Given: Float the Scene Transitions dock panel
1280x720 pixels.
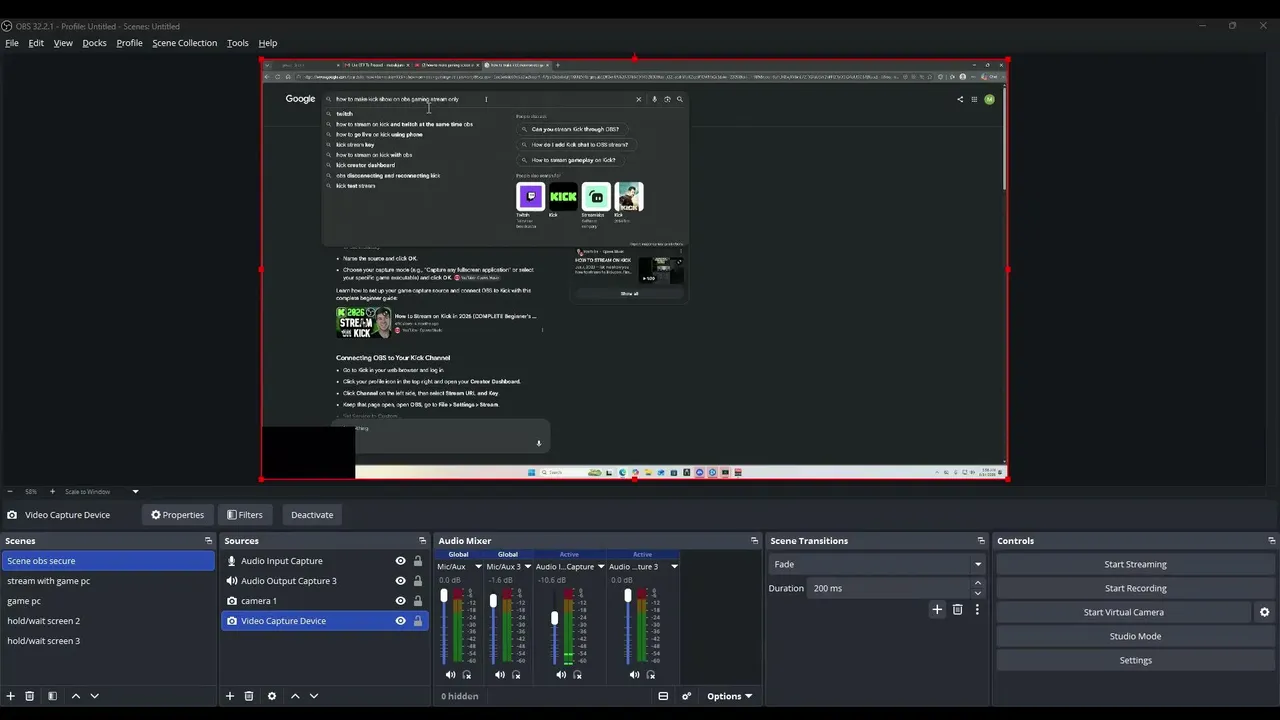Looking at the screenshot, I should tap(980, 541).
